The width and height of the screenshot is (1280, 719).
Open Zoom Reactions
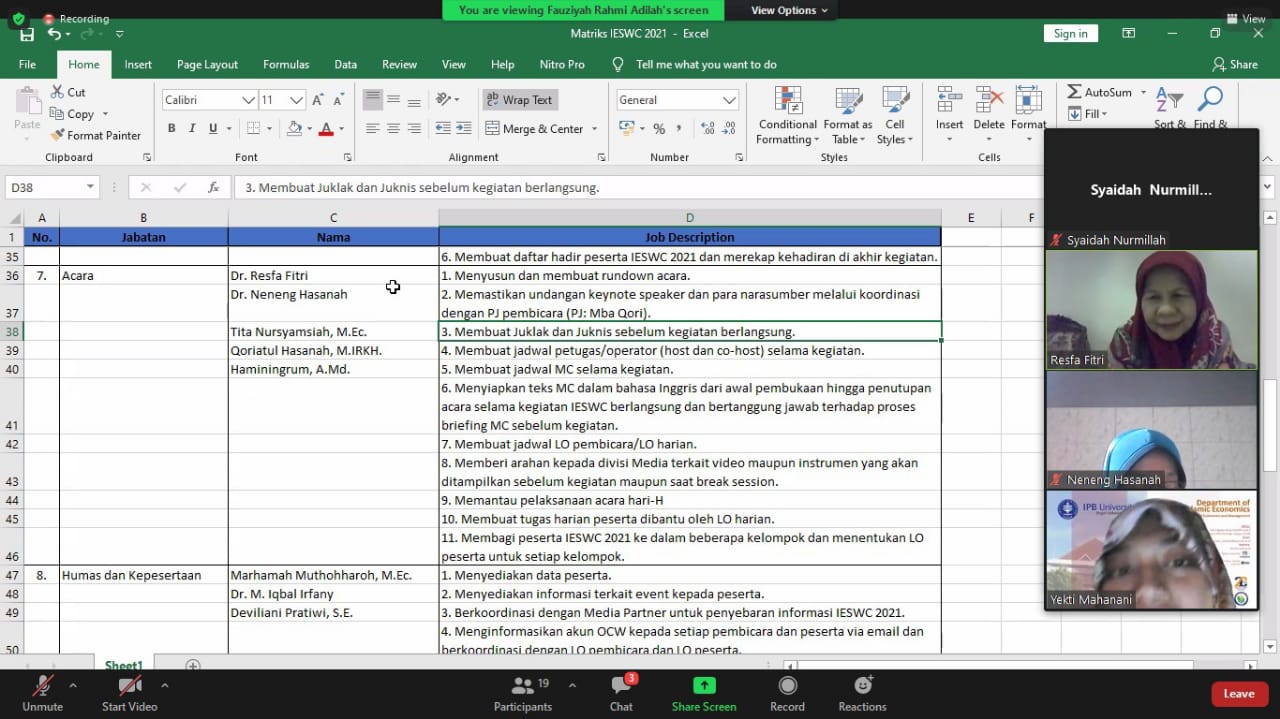coord(862,693)
